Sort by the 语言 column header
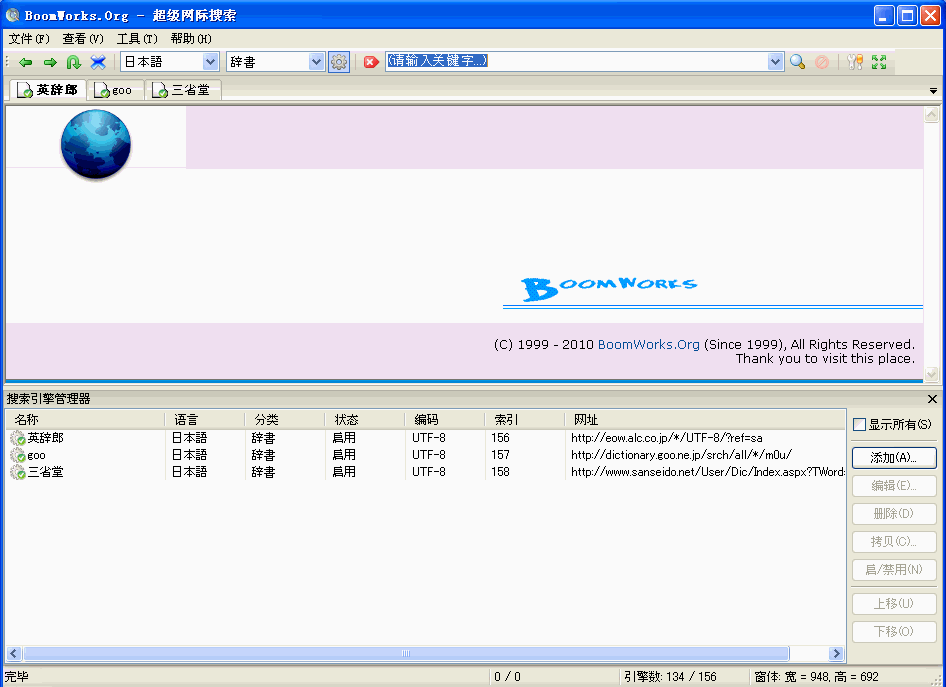The image size is (946, 687). pyautogui.click(x=205, y=419)
